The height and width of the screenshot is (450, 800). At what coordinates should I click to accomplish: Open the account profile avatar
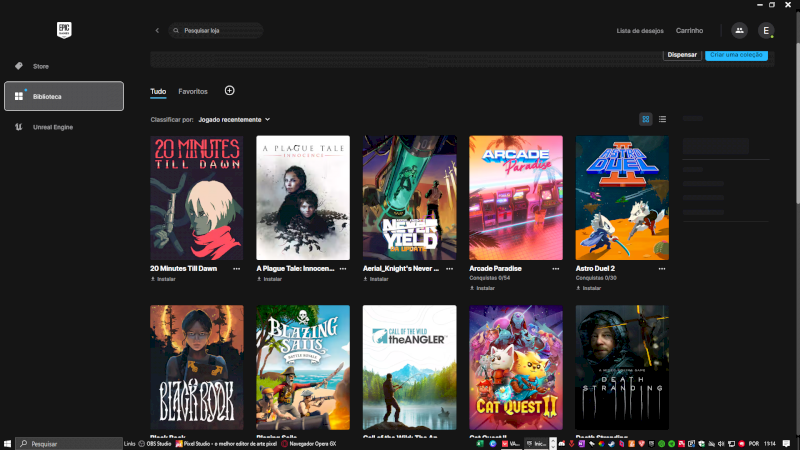point(766,31)
